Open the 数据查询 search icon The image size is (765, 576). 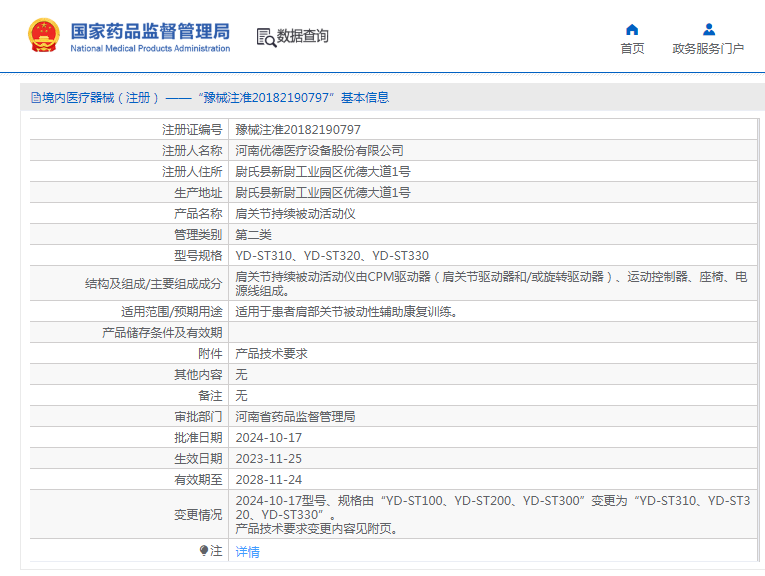[266, 37]
